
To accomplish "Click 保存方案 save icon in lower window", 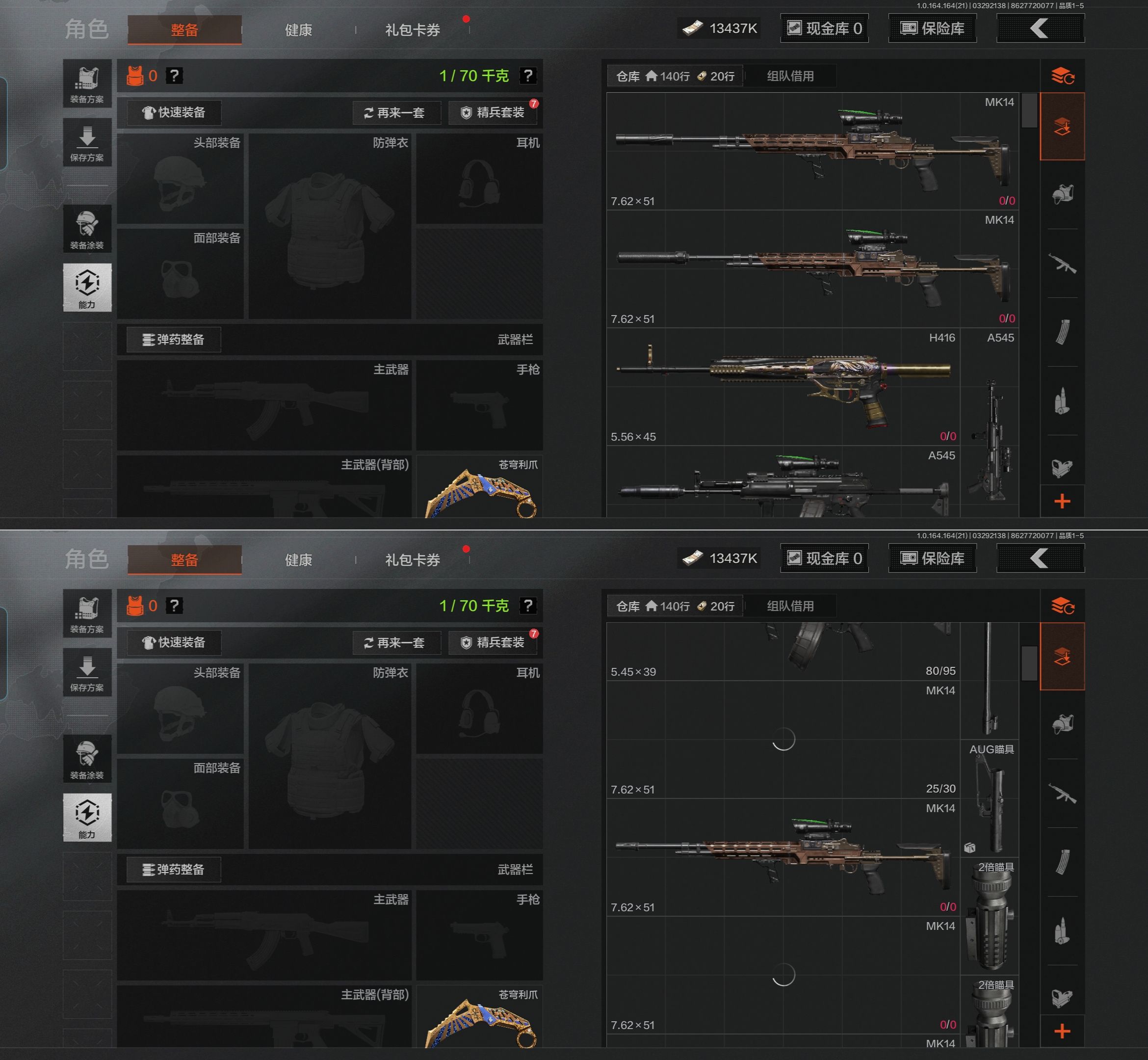I will click(x=87, y=672).
